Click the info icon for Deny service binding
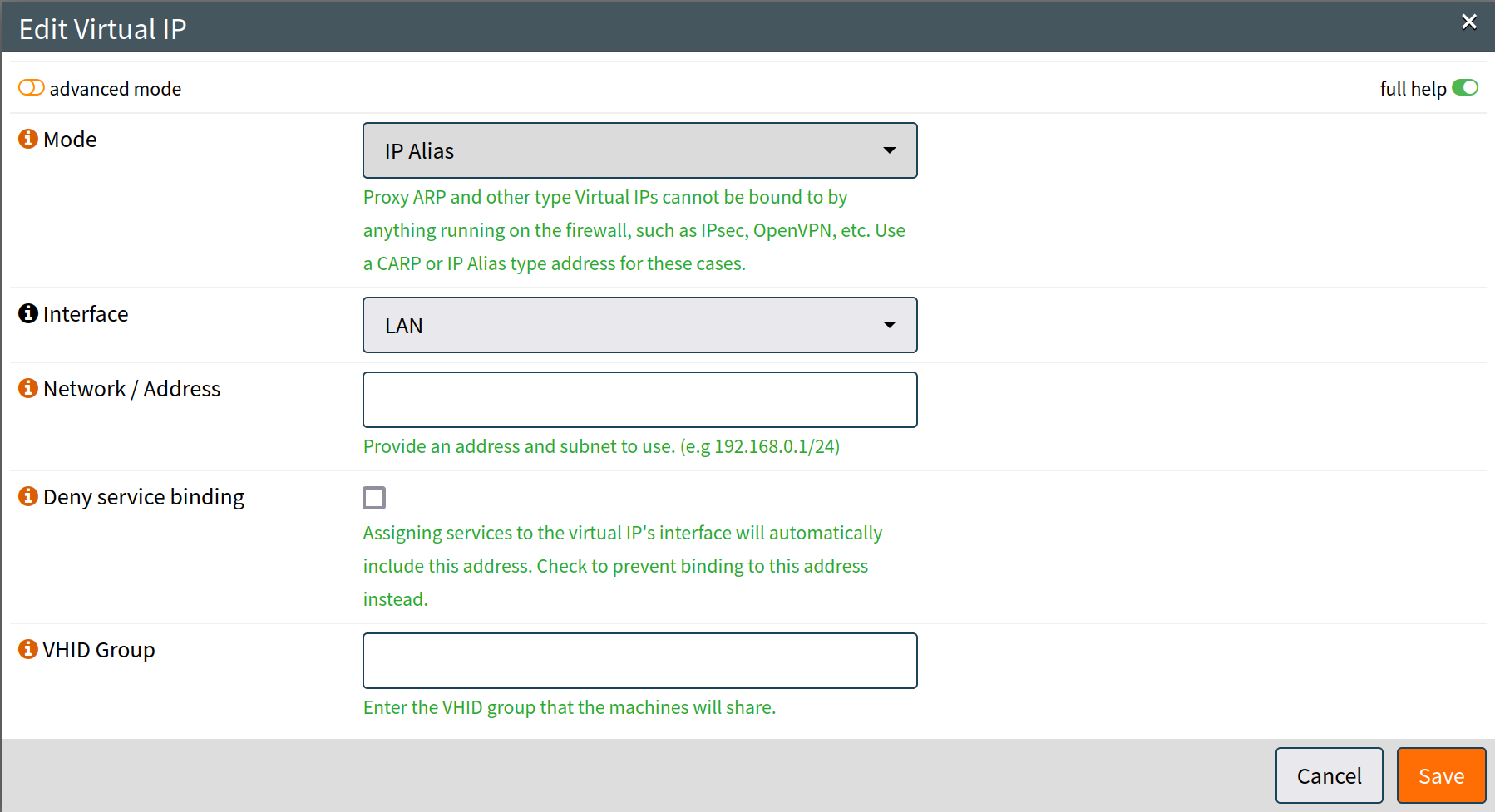 pyautogui.click(x=27, y=496)
